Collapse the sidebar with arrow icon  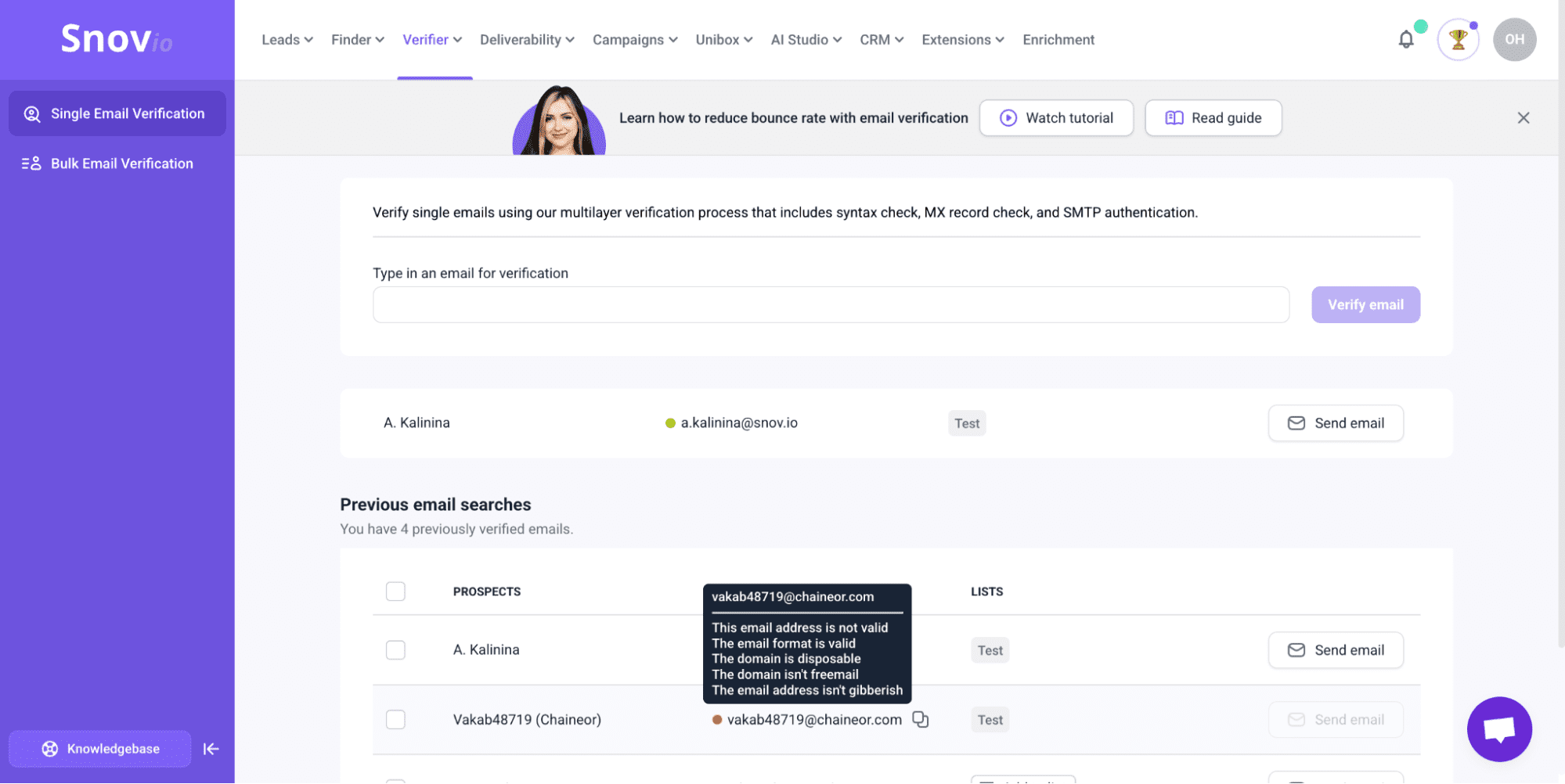pyautogui.click(x=211, y=749)
